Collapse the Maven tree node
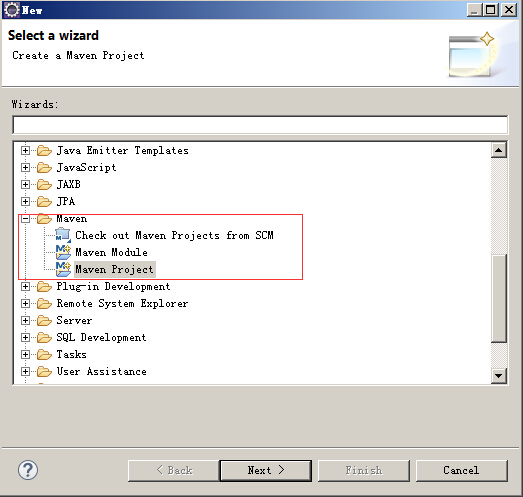This screenshot has width=523, height=497. pos(25,219)
